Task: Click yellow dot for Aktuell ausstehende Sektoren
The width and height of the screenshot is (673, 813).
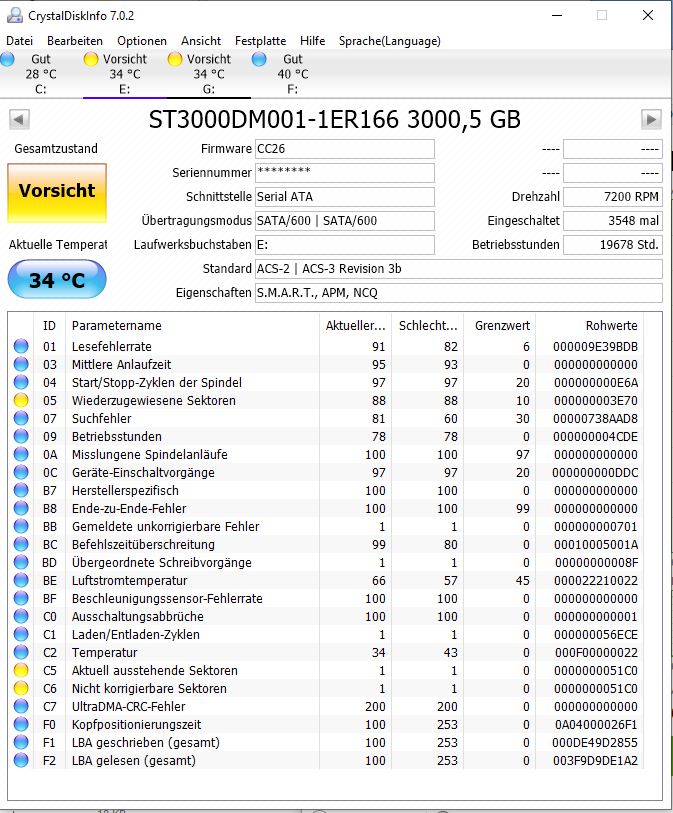Action: [x=21, y=670]
